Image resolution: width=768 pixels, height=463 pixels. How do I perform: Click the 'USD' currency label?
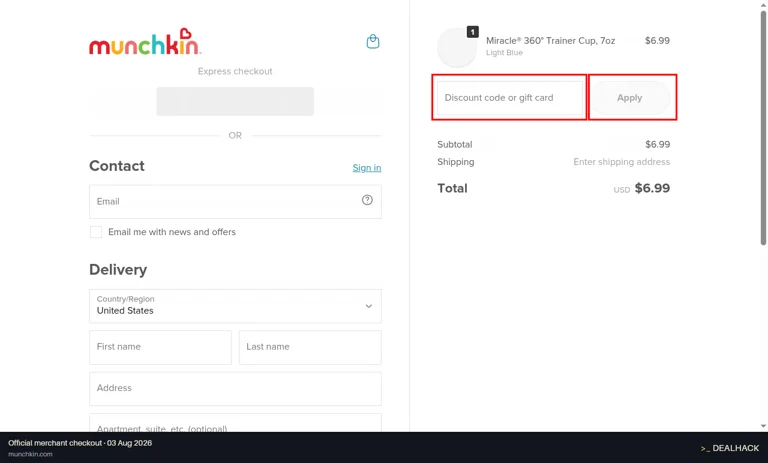click(x=622, y=190)
